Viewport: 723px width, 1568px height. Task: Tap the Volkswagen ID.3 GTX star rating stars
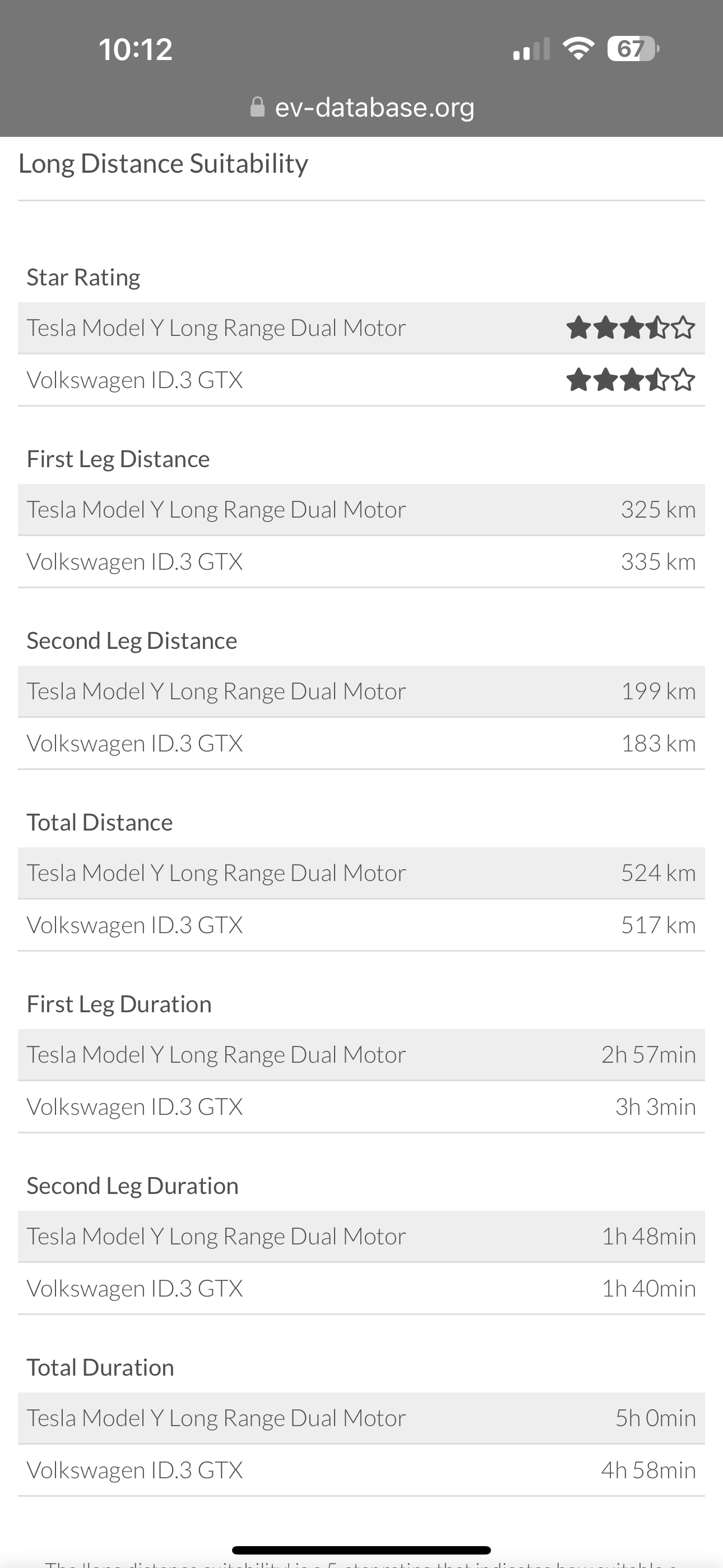(x=631, y=380)
